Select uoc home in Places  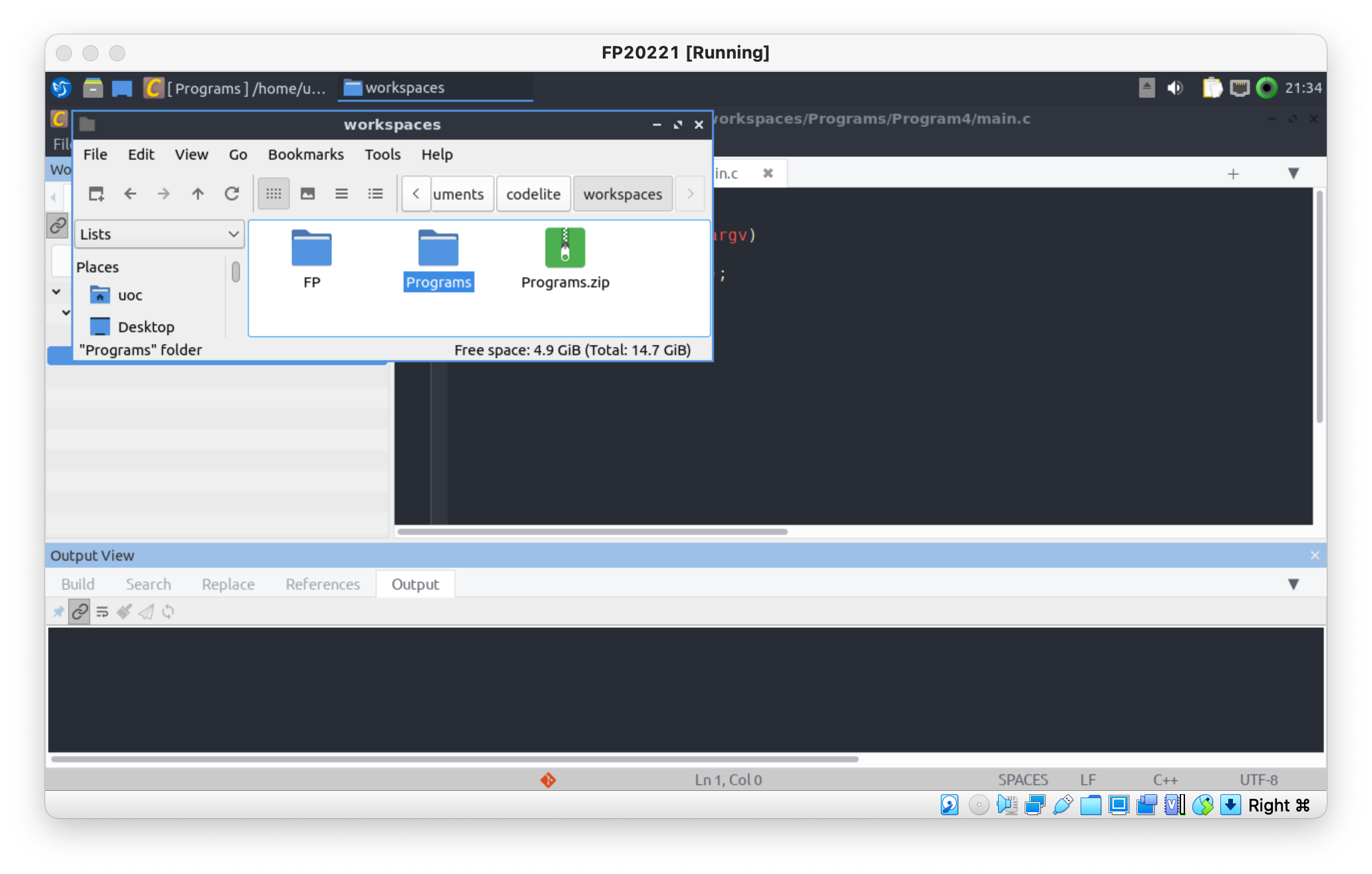[x=130, y=295]
